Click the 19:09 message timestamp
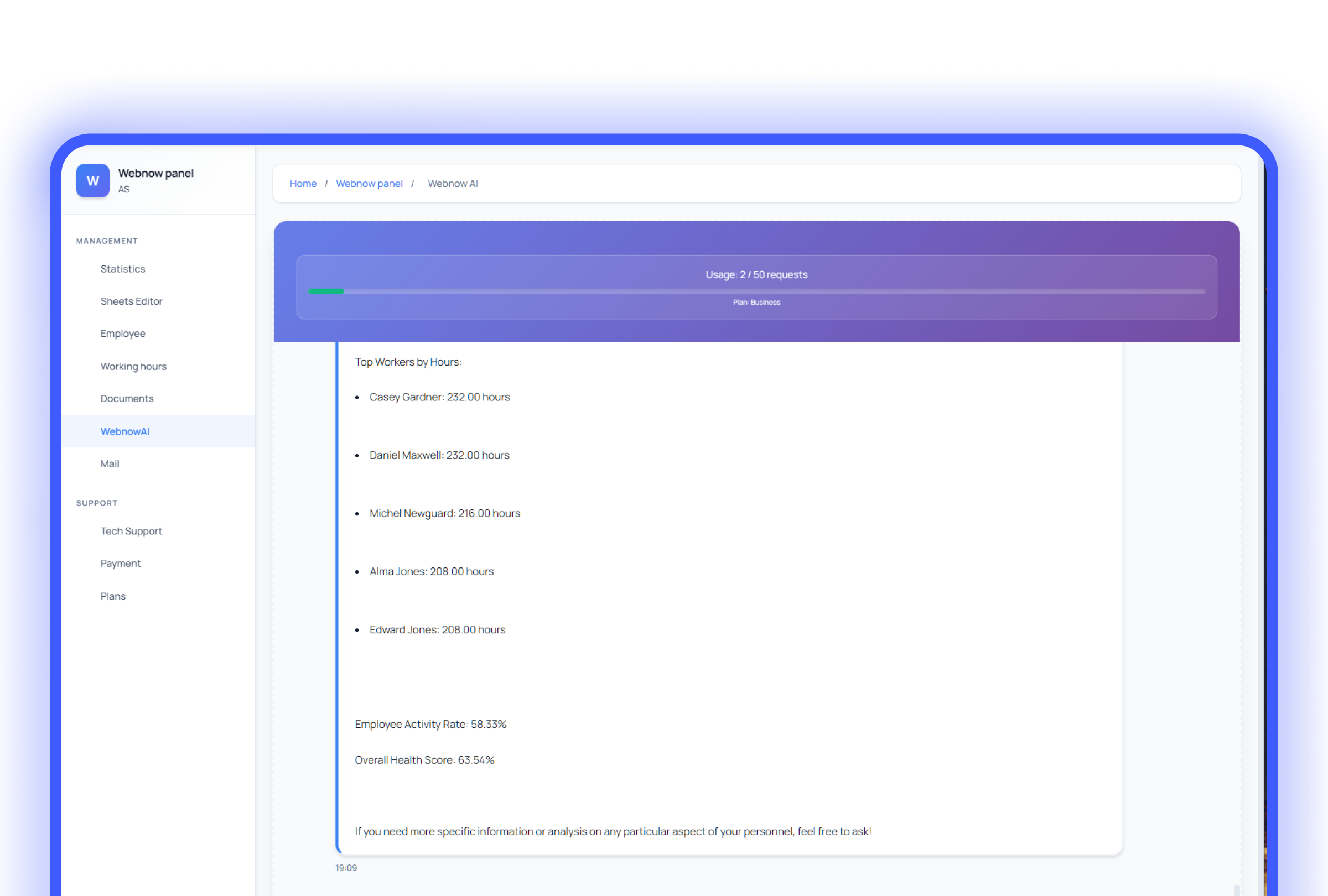The image size is (1328, 896). click(346, 868)
